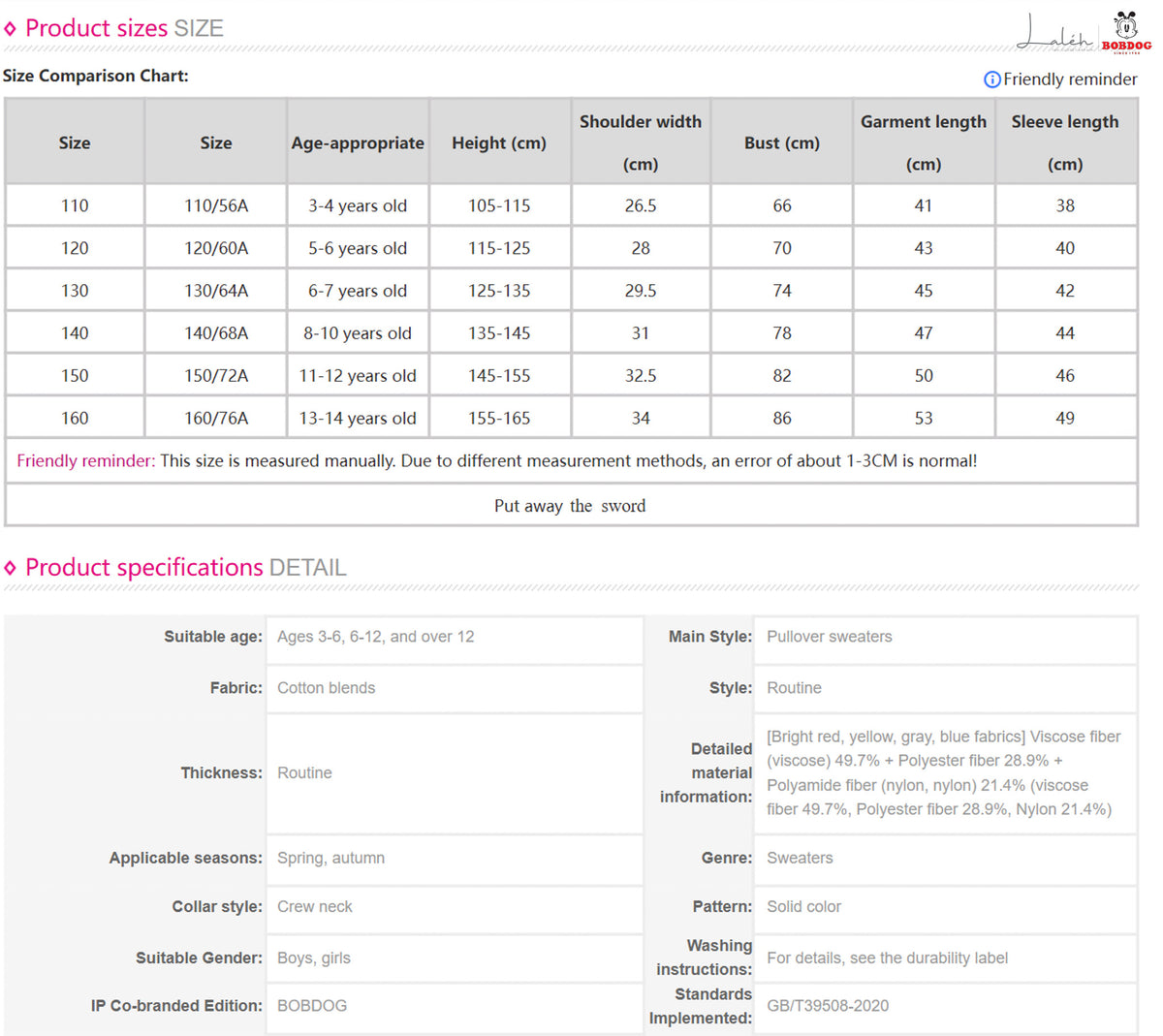
Task: Select the Product specifications DETAIL heading
Action: click(186, 567)
